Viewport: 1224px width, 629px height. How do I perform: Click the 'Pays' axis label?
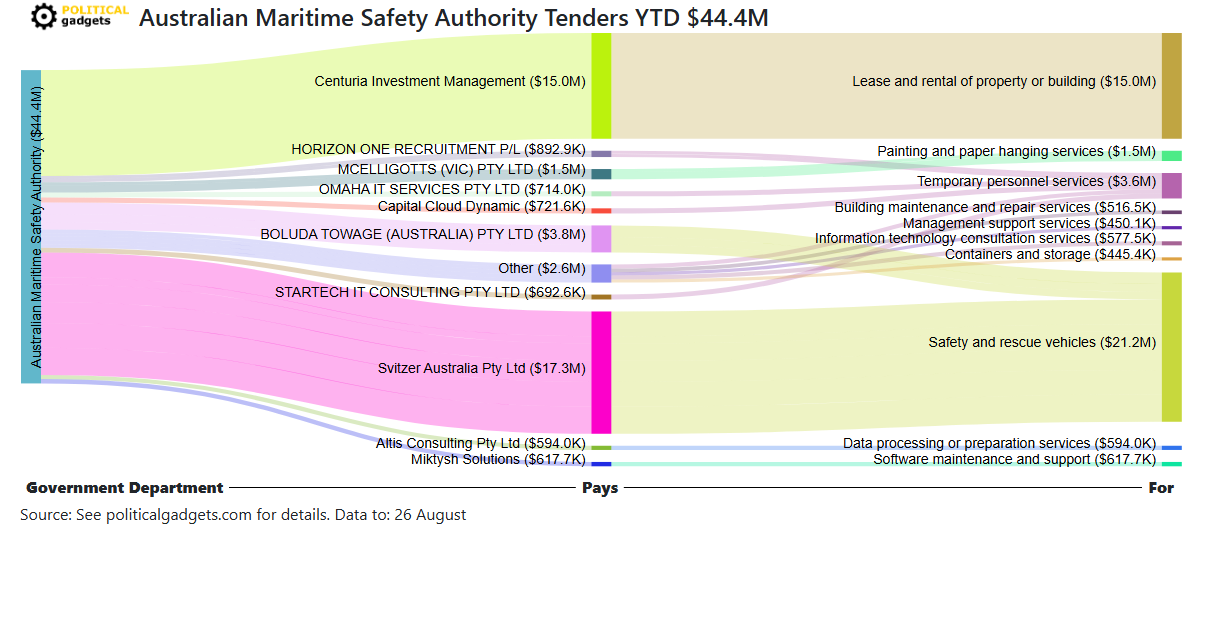coord(600,488)
